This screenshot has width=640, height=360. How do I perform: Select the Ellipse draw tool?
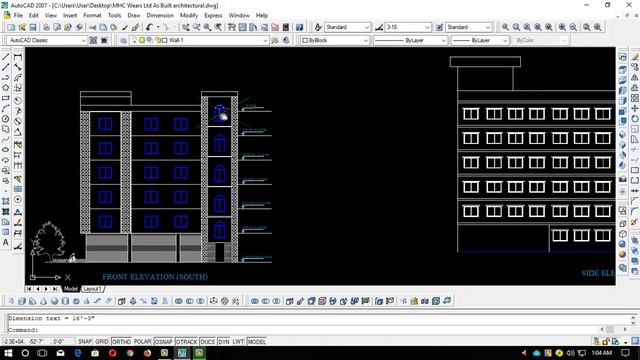point(6,149)
